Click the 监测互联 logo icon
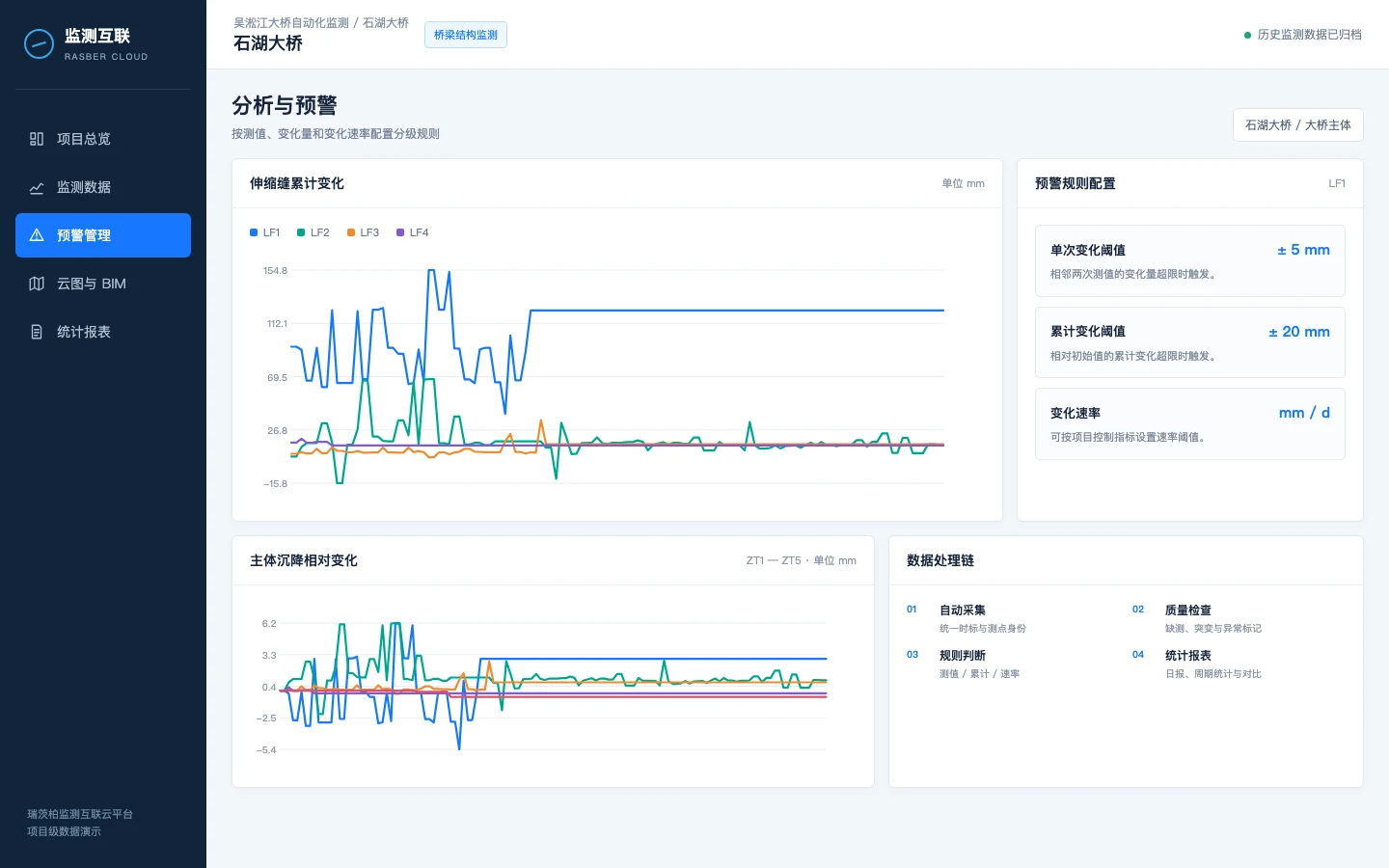The height and width of the screenshot is (868, 1389). pyautogui.click(x=39, y=43)
